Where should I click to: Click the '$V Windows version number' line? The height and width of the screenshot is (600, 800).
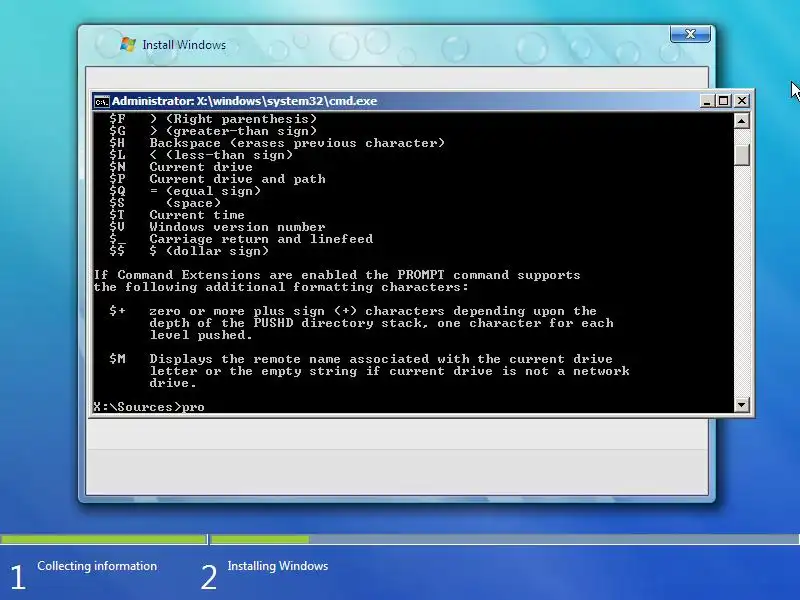pos(217,227)
